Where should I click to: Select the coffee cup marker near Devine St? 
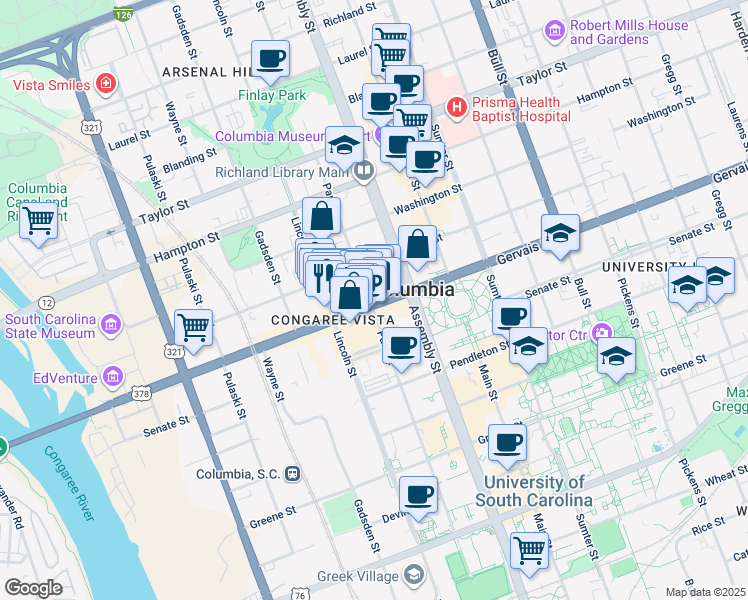tap(418, 494)
